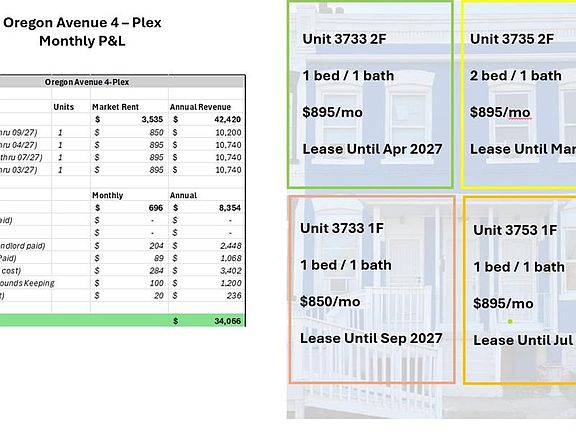The image size is (576, 432).
Task: Click the annual expense cell 1,068
Action: point(231,258)
